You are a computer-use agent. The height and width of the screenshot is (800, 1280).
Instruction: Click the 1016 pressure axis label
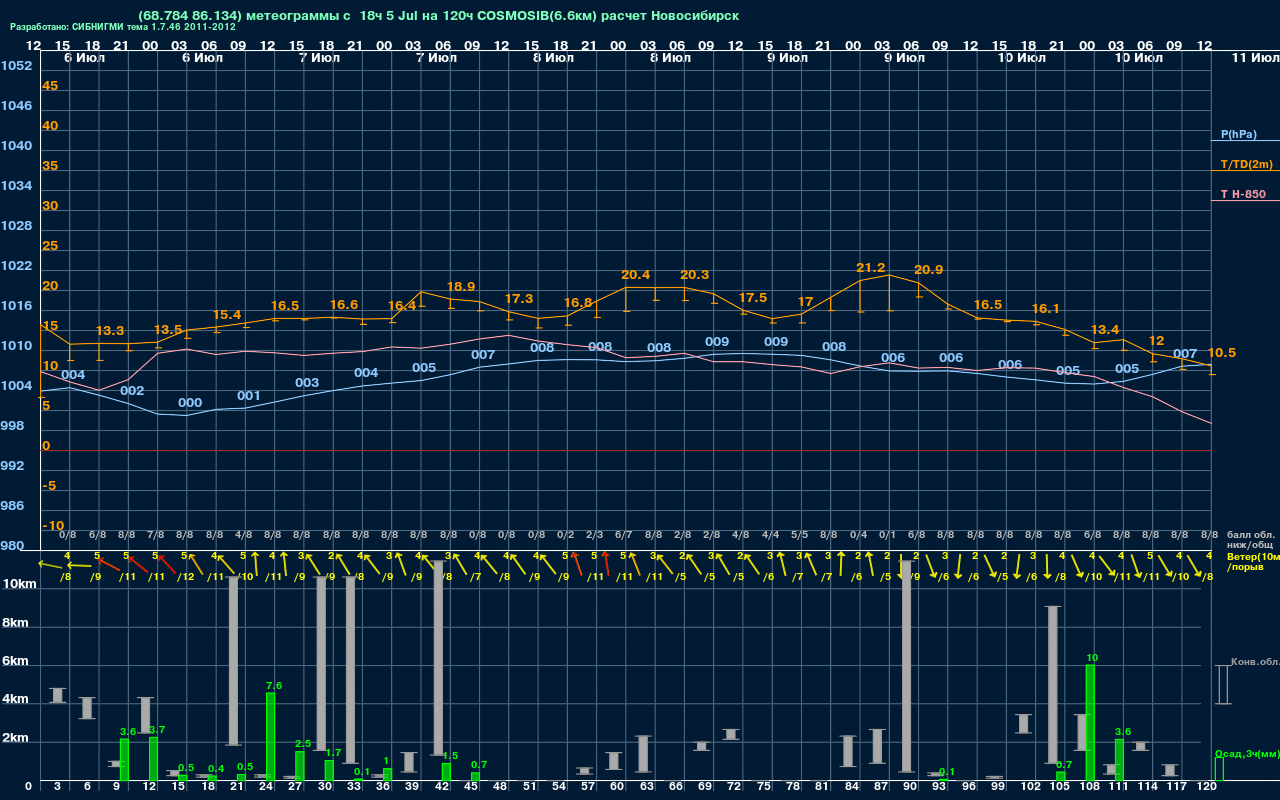click(16, 306)
